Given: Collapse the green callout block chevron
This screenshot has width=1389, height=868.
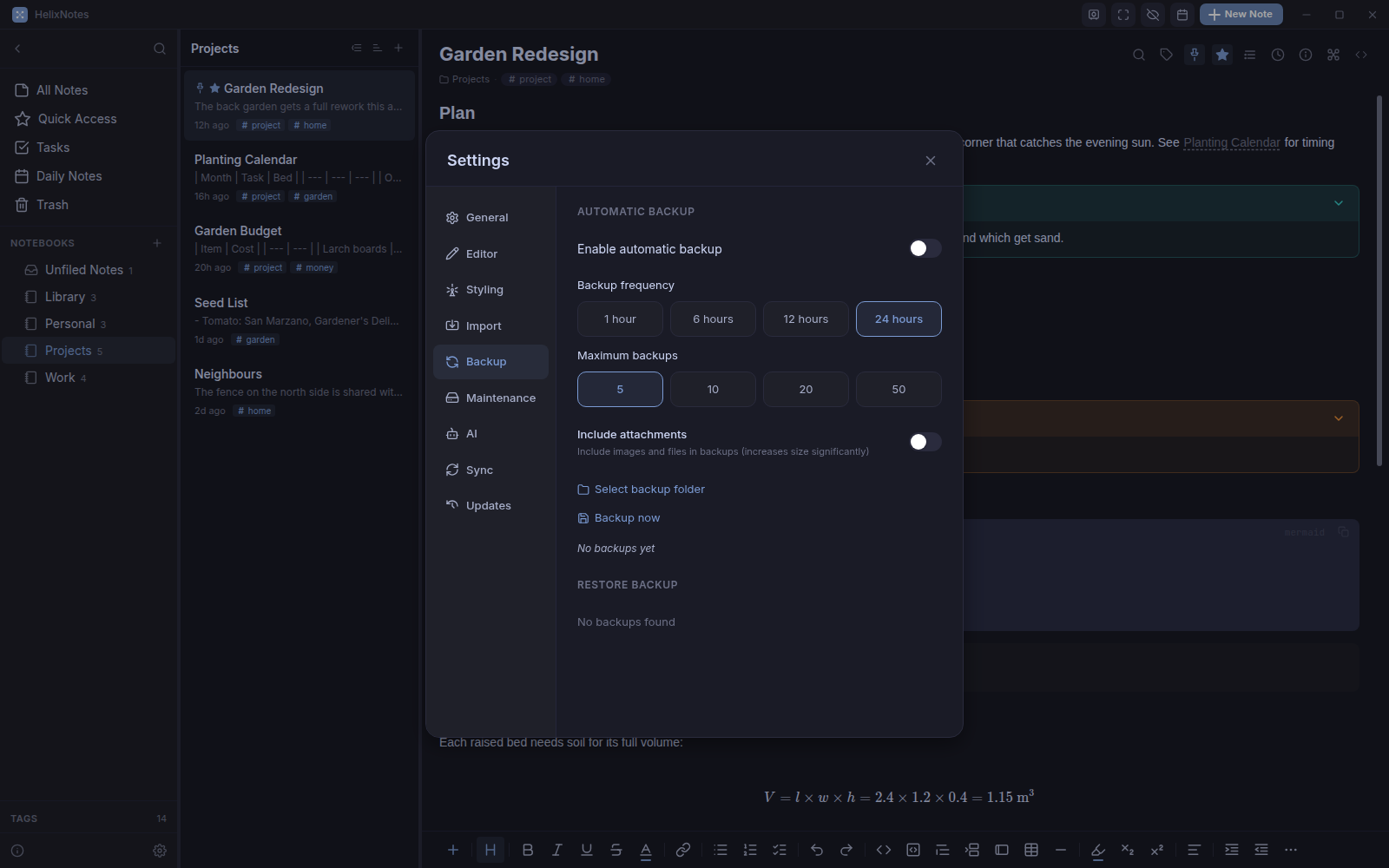Looking at the screenshot, I should 1339,203.
